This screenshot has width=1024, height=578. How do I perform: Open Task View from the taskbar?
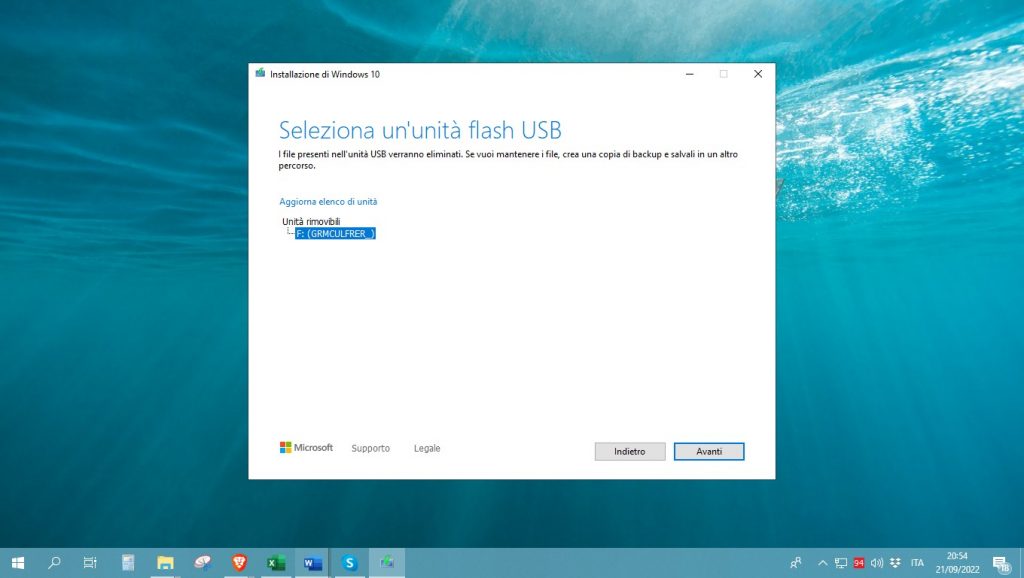click(90, 563)
